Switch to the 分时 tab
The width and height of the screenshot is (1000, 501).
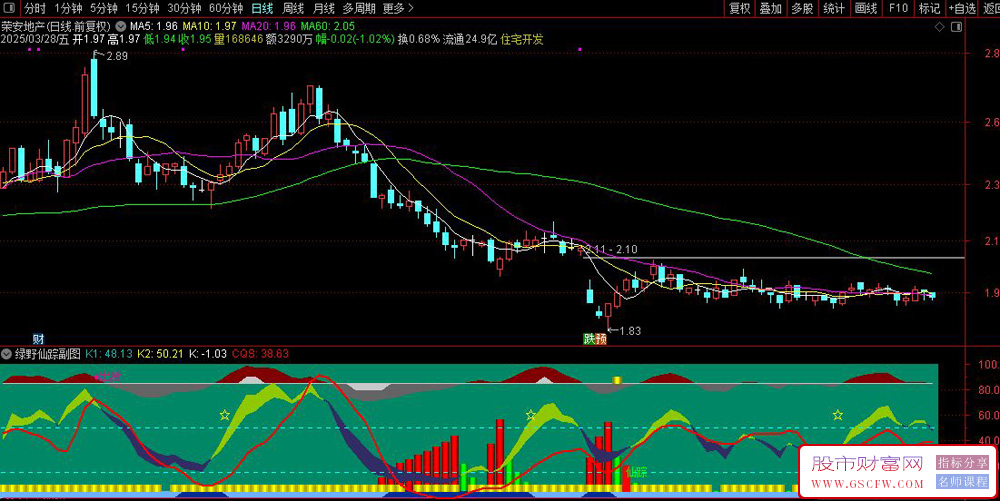35,8
